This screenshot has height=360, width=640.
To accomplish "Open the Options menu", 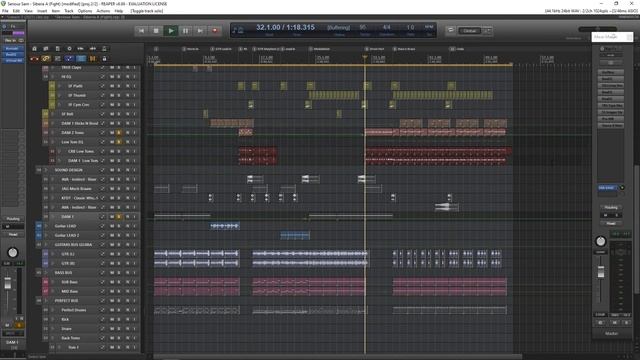I will coord(85,11).
